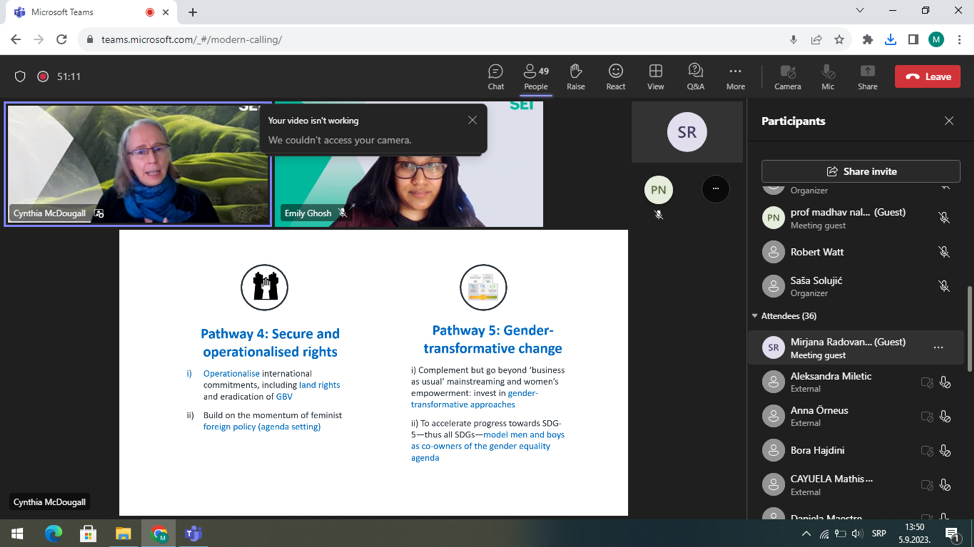Toggle the Camera on
Screen dimensions: 974x547
pyautogui.click(x=787, y=76)
